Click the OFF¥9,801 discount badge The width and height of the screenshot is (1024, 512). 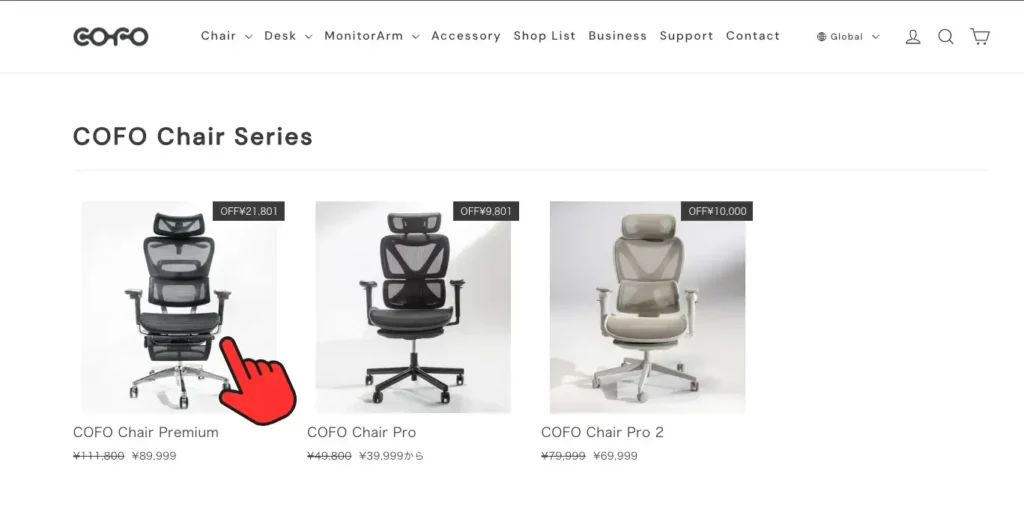point(486,211)
